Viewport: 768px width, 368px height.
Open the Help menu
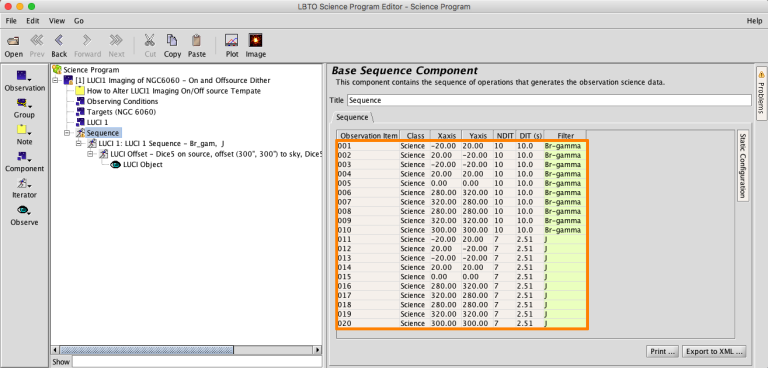(x=754, y=21)
